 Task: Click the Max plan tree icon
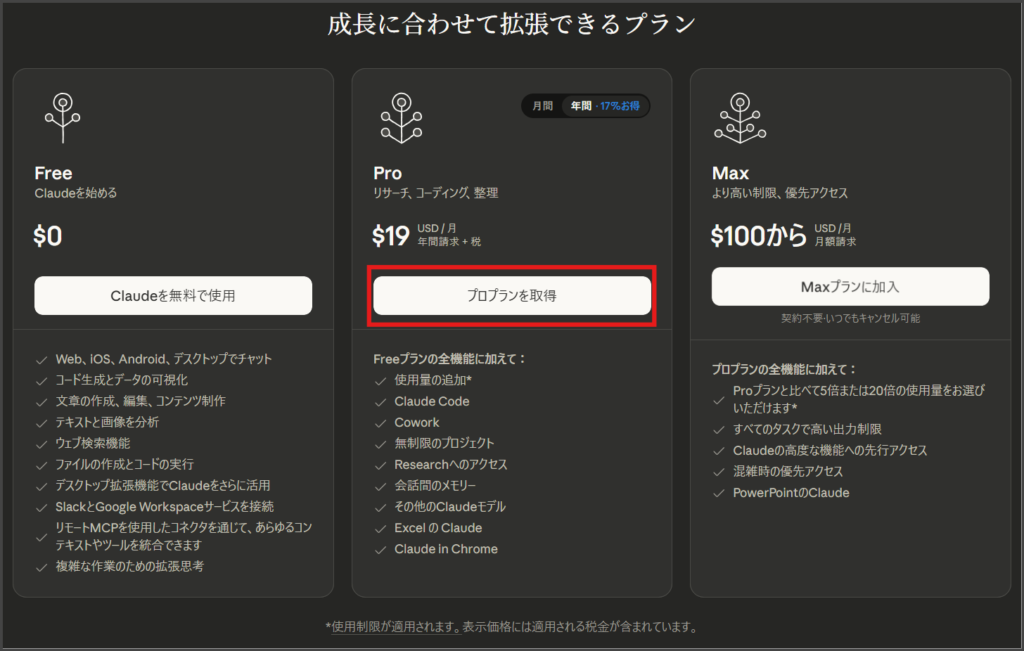[x=739, y=119]
